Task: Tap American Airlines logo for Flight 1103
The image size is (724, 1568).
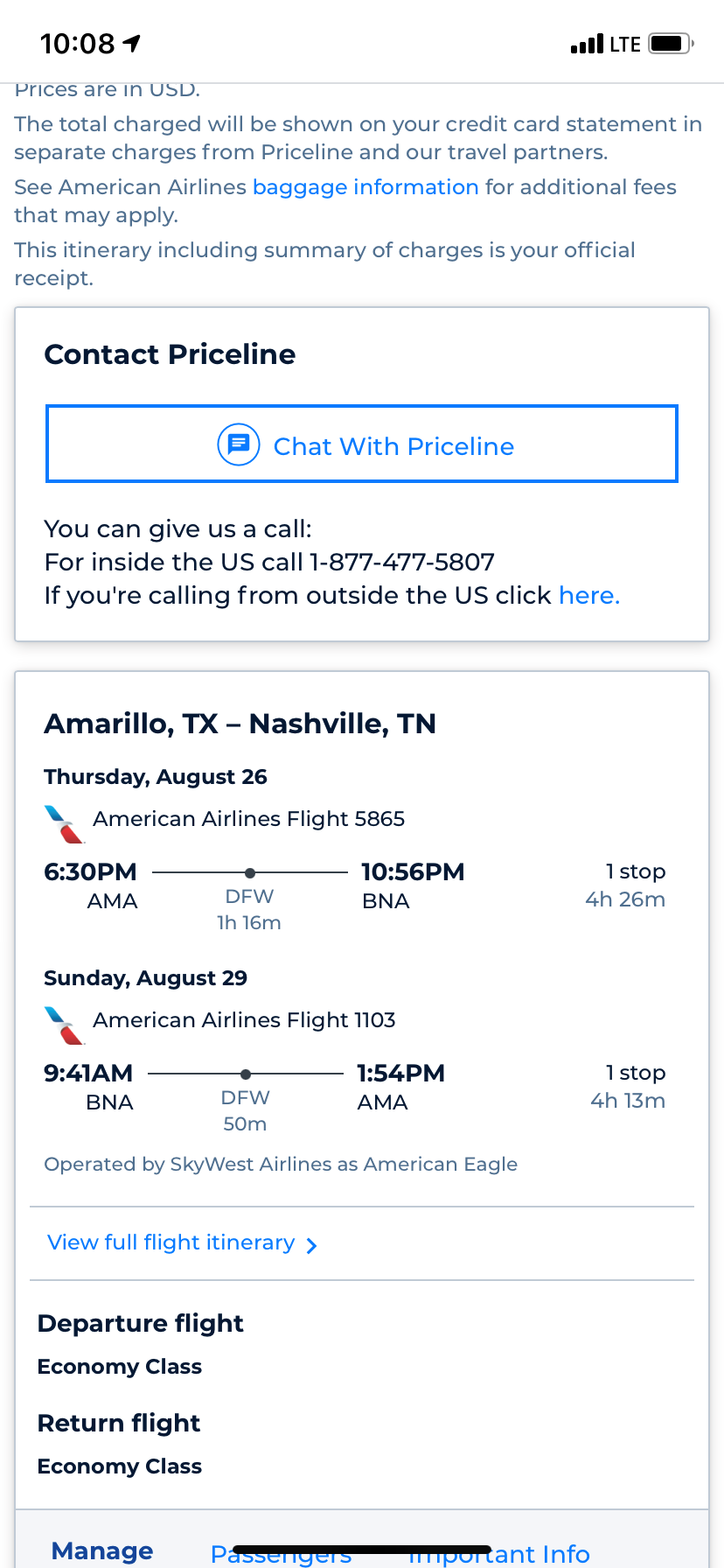Action: click(x=64, y=1025)
